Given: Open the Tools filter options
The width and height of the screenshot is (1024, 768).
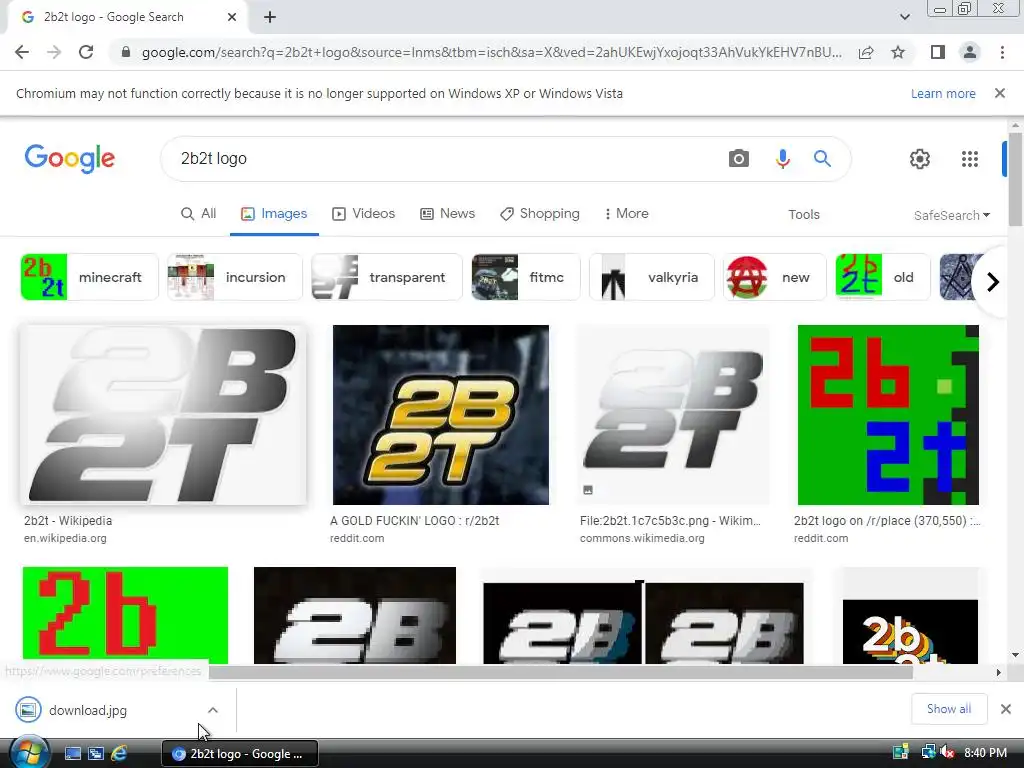Looking at the screenshot, I should pos(804,214).
